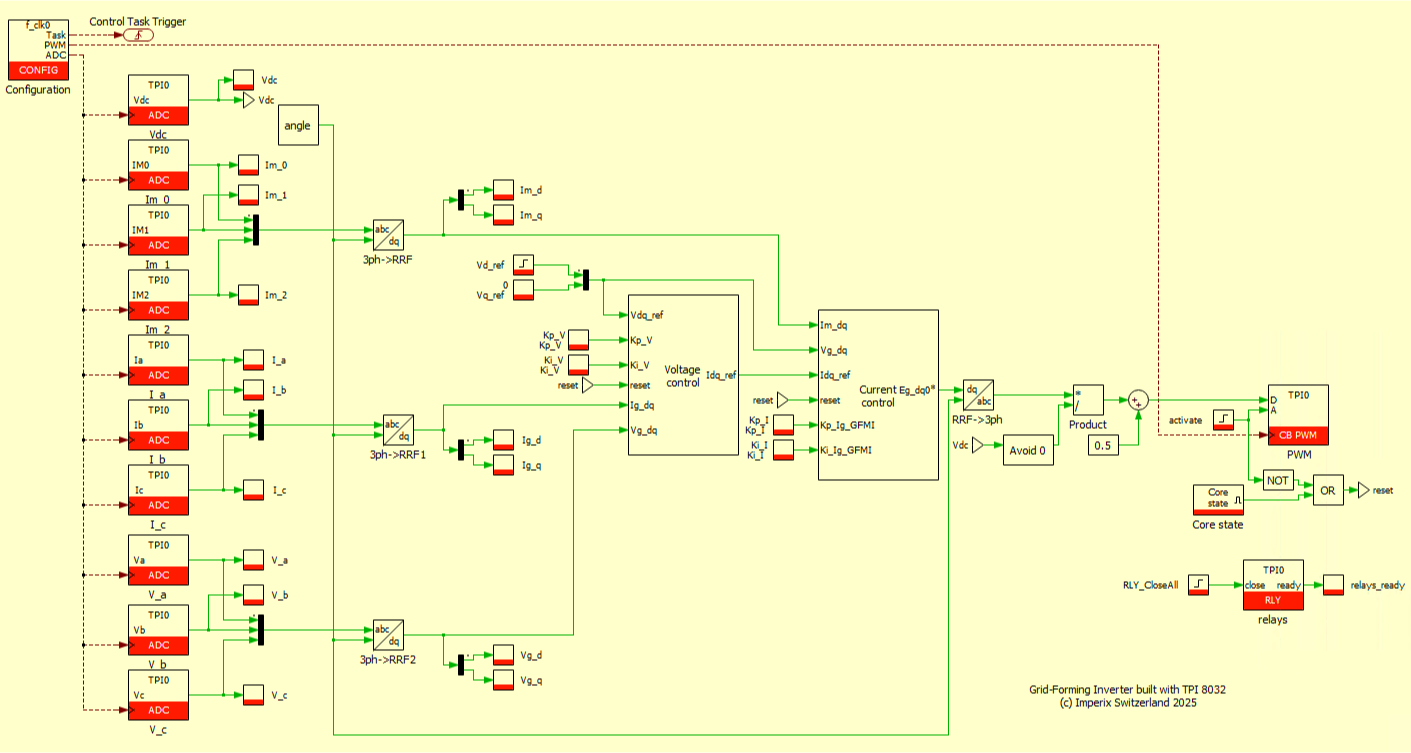Click the Control Task Trigger block
1411x753 pixels.
pos(138,35)
